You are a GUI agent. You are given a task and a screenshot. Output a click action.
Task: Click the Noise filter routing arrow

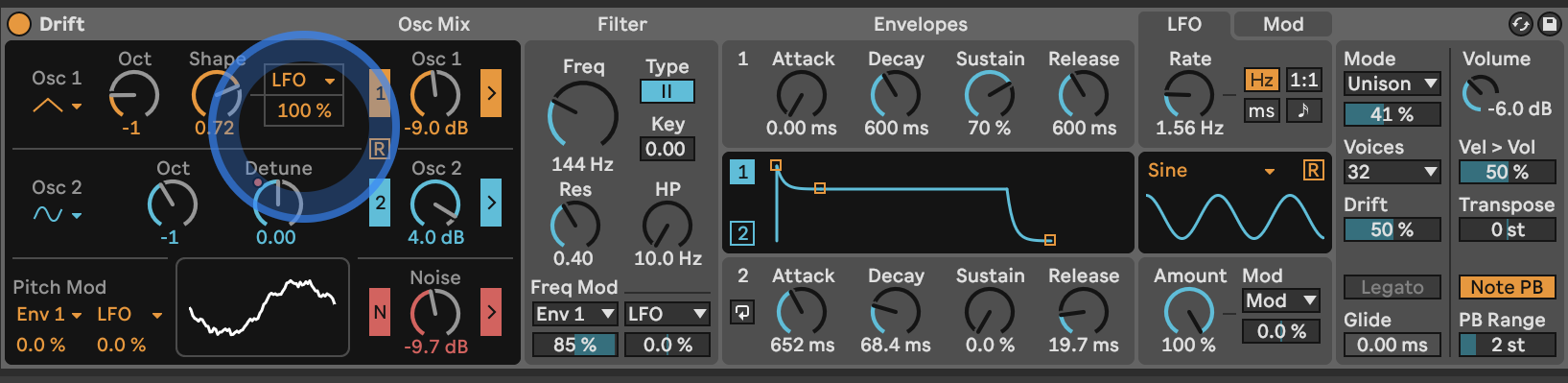[x=491, y=312]
